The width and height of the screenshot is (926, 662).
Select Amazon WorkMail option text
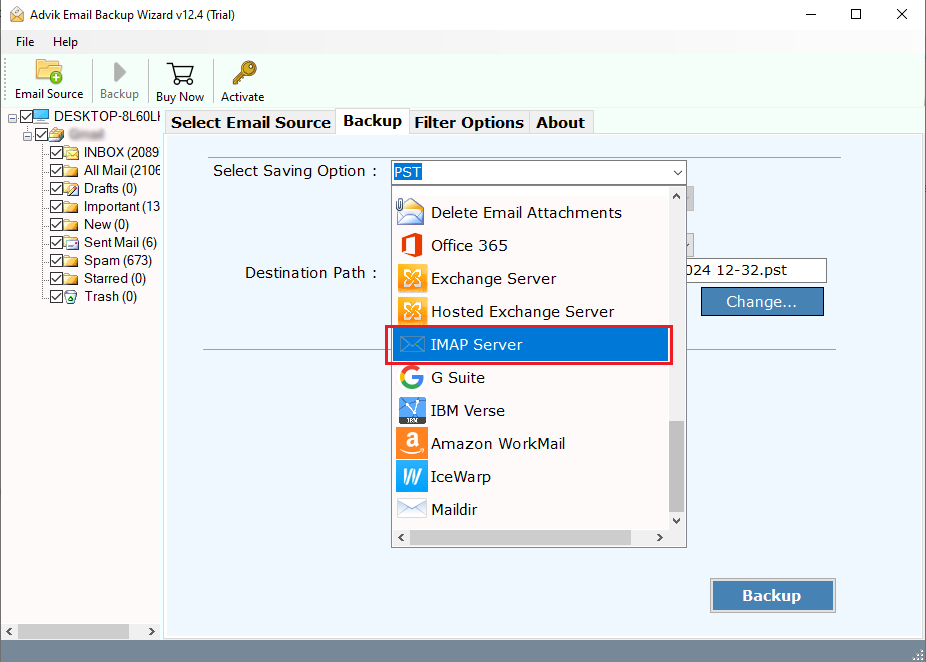pyautogui.click(x=498, y=443)
